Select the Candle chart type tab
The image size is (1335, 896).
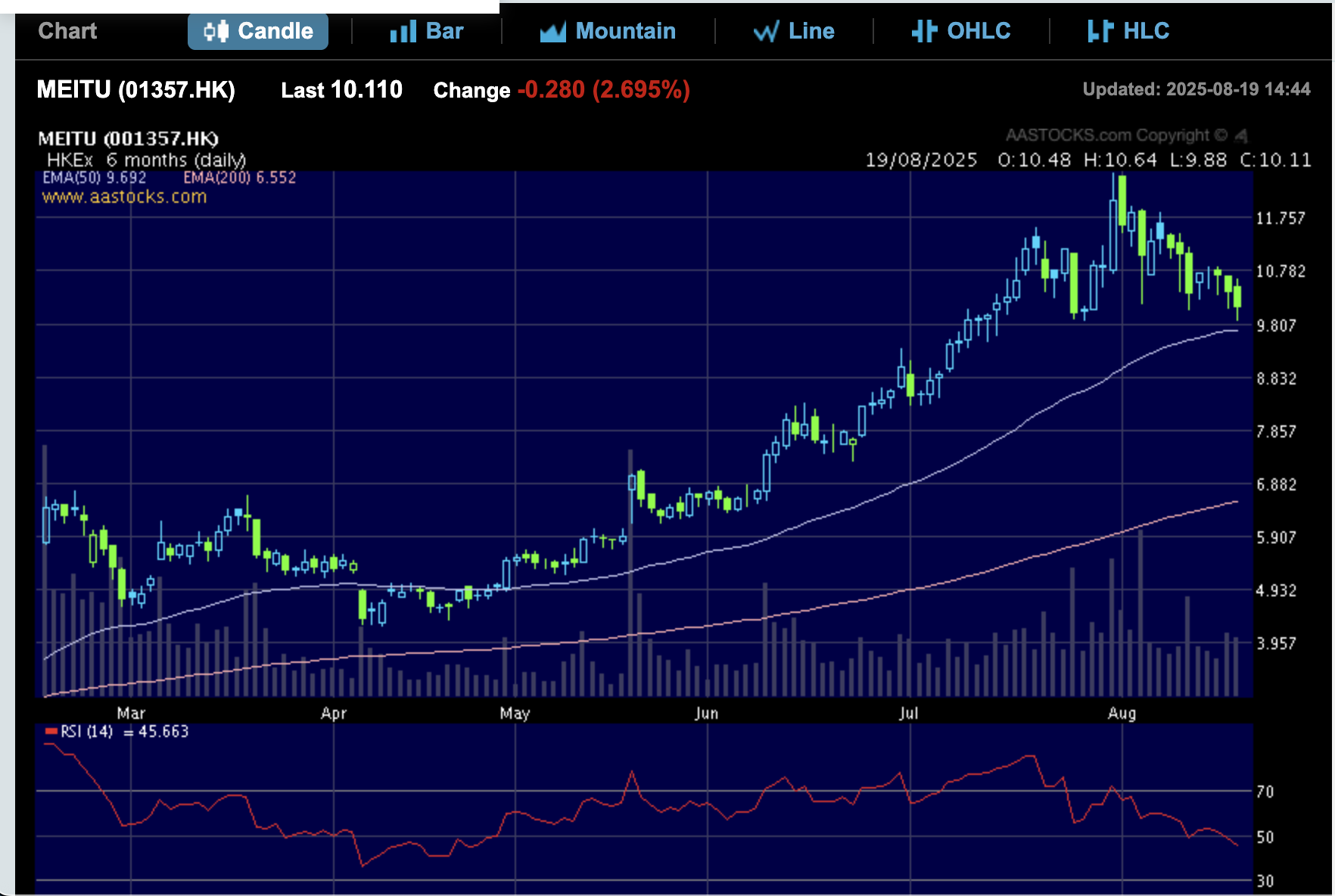[258, 31]
